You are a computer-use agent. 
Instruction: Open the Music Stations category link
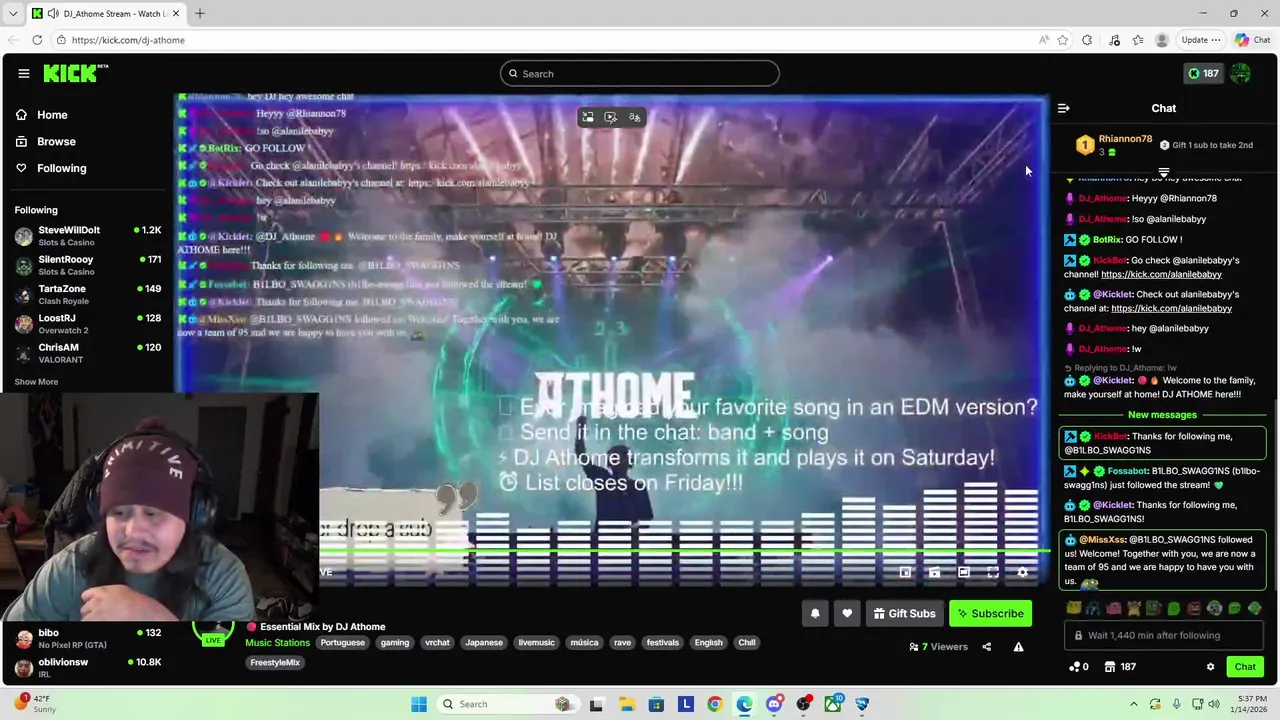[277, 643]
